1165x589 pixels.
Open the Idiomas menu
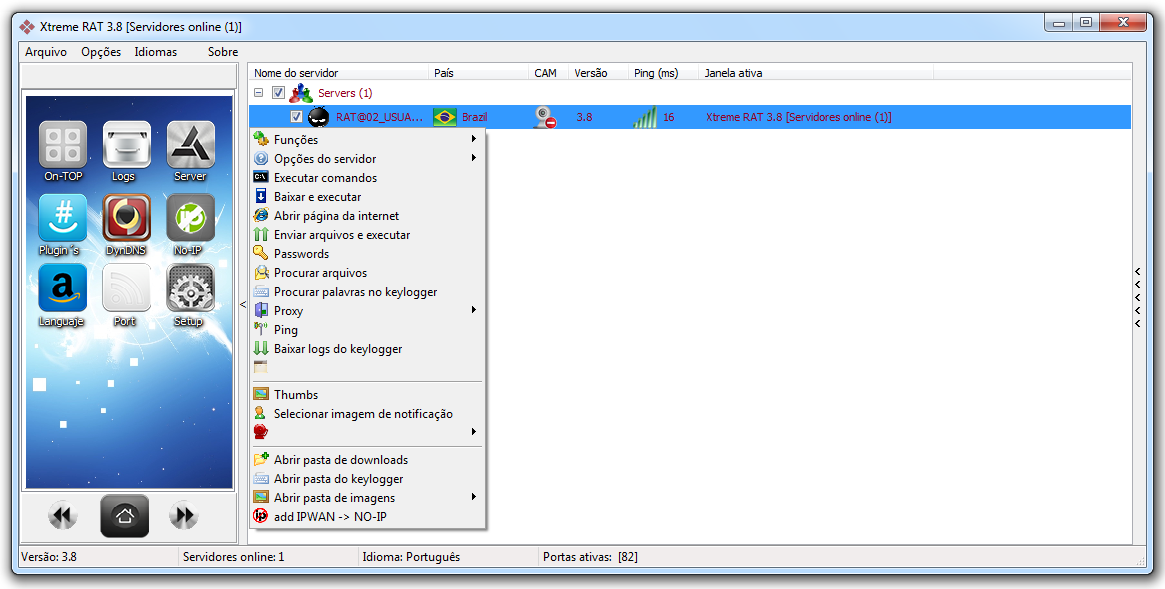(156, 52)
